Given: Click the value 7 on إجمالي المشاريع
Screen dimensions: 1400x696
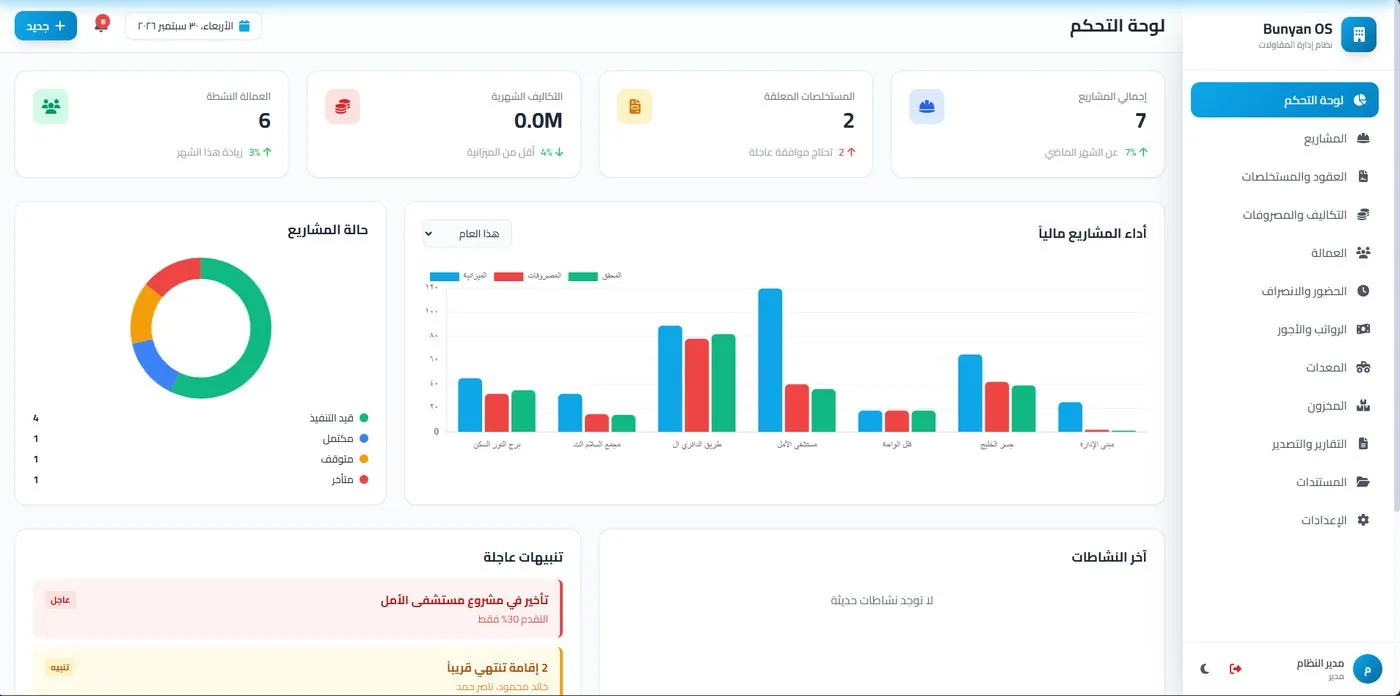Looking at the screenshot, I should (x=1140, y=121).
